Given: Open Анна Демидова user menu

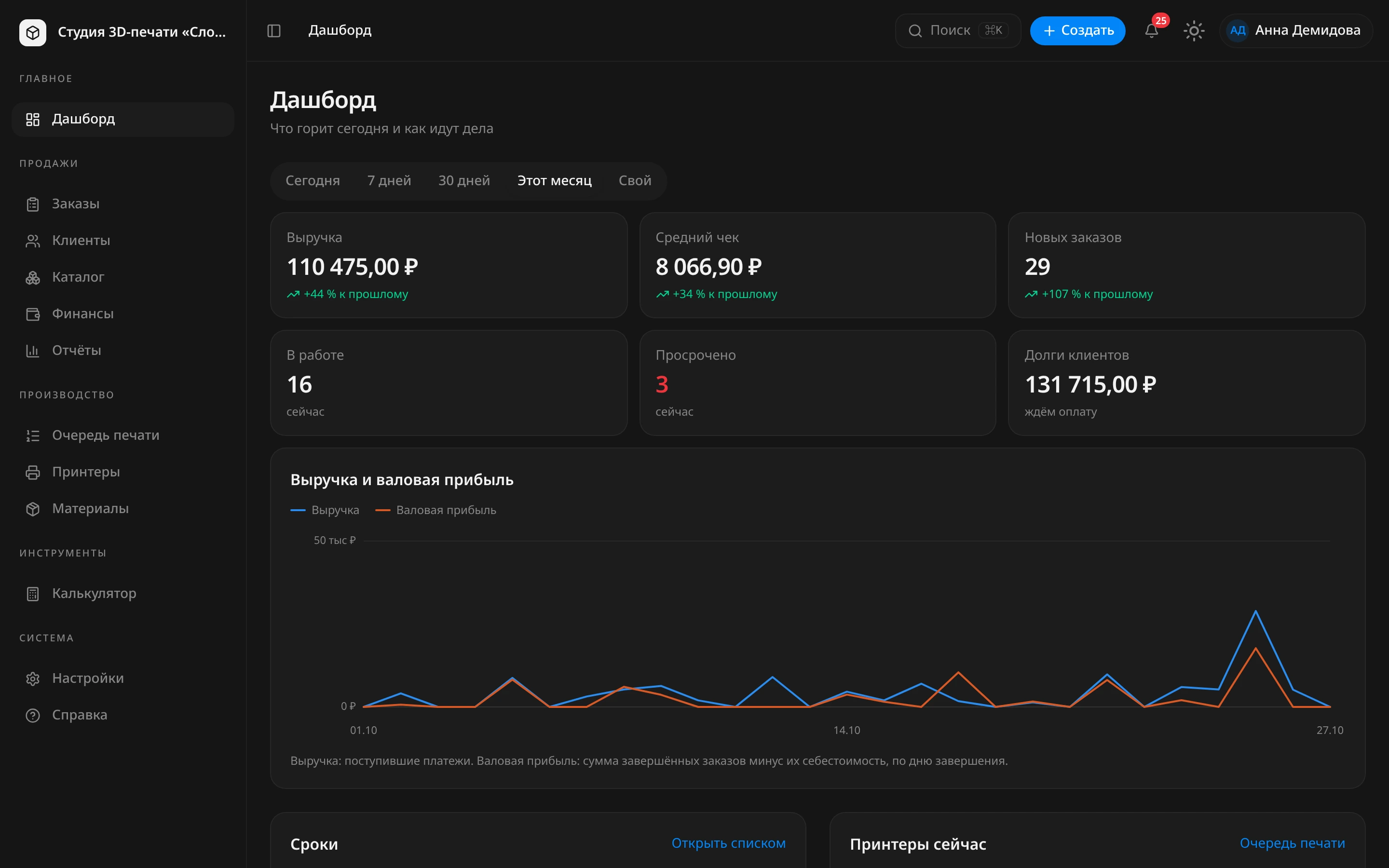Looking at the screenshot, I should click(1295, 30).
